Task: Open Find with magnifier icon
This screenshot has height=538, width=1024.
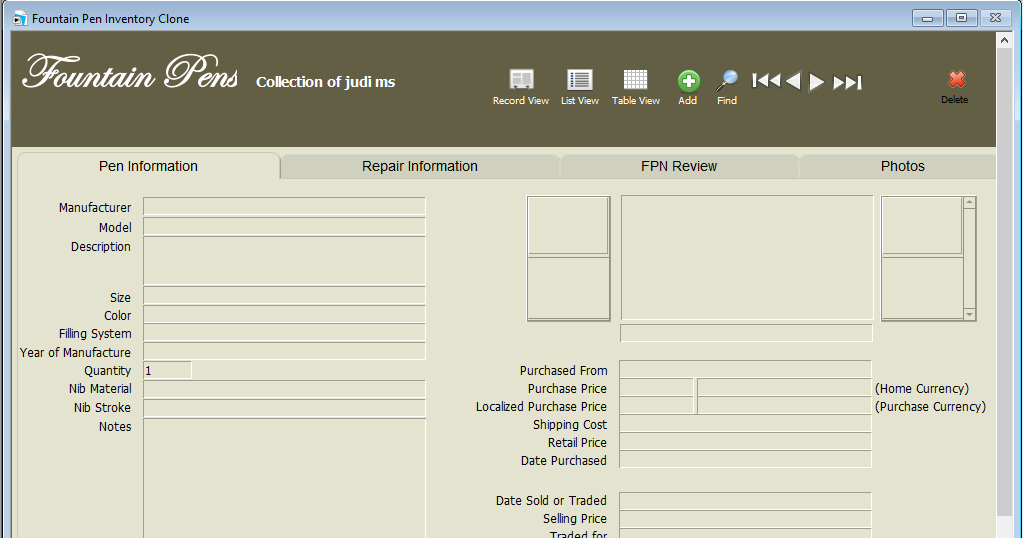Action: click(x=727, y=87)
